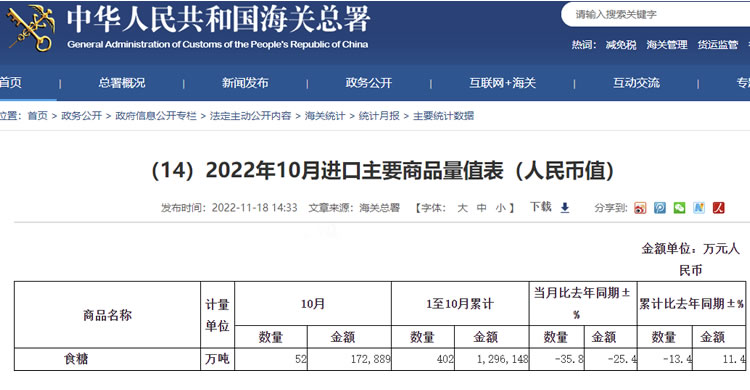This screenshot has height=390, width=750.
Task: Share via the blue Tencent Weibo icon
Action: point(660,208)
